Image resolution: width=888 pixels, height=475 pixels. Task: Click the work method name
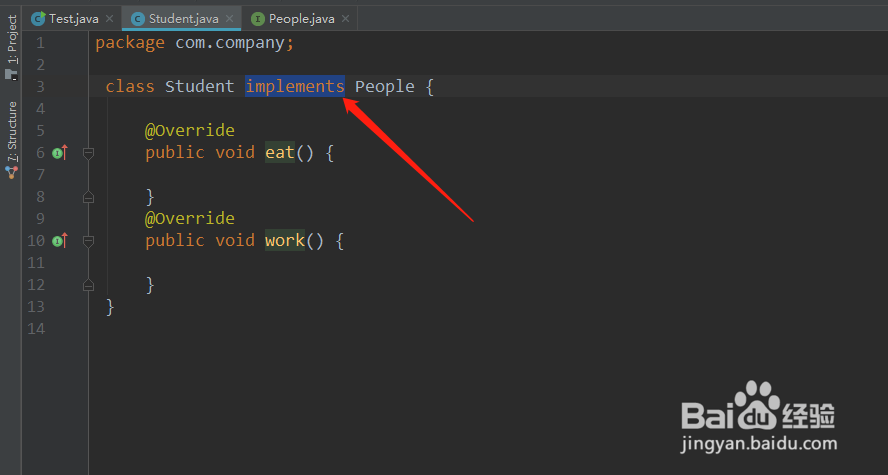pos(285,241)
